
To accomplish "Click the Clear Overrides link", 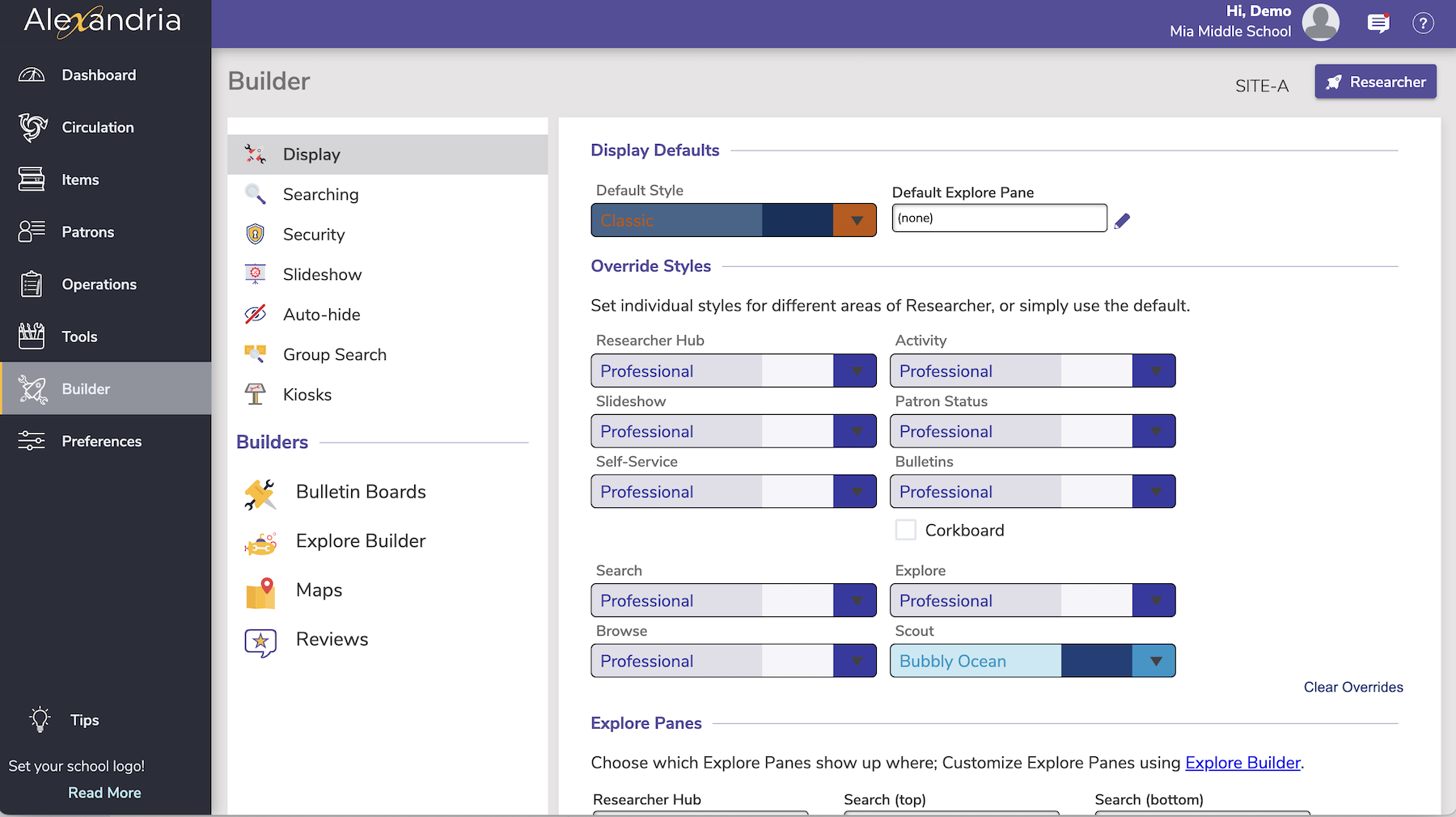I will (x=1352, y=687).
